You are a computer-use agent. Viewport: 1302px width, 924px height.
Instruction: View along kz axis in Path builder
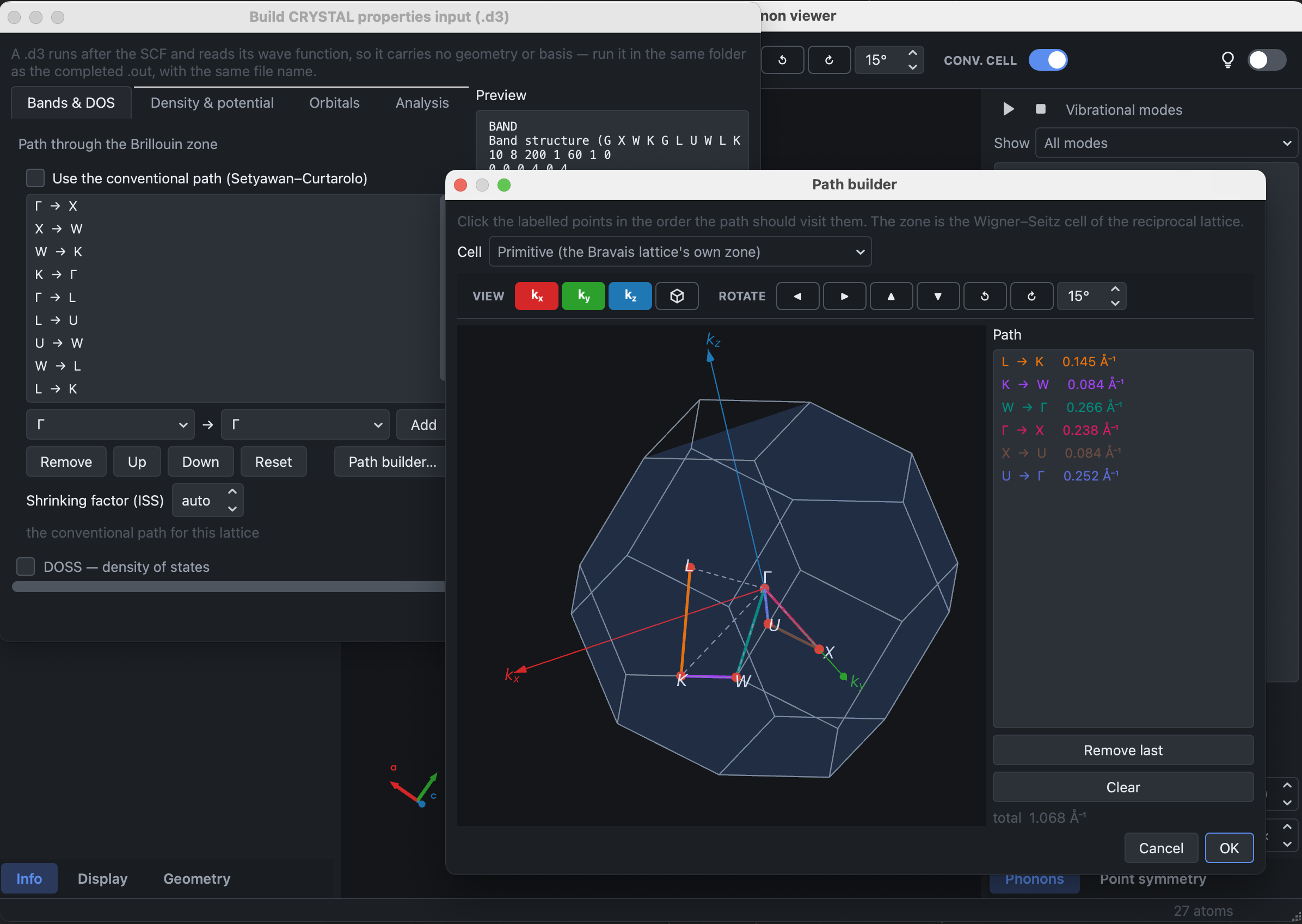(x=630, y=296)
